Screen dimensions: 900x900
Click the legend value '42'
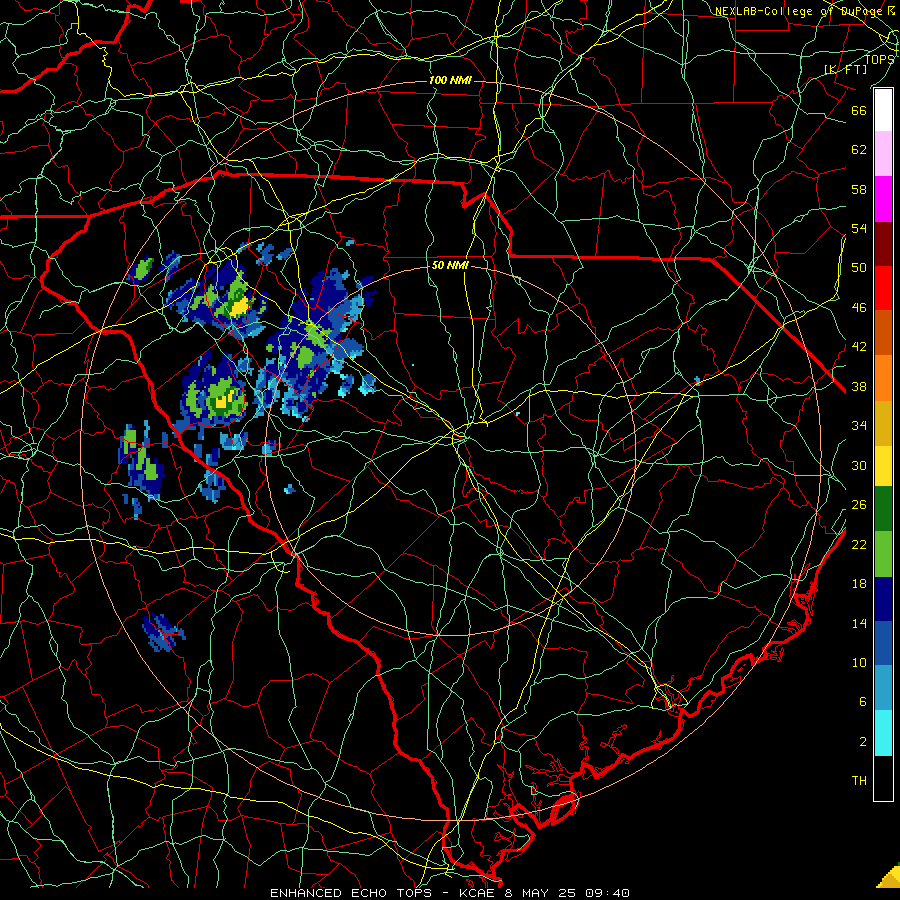coord(859,347)
